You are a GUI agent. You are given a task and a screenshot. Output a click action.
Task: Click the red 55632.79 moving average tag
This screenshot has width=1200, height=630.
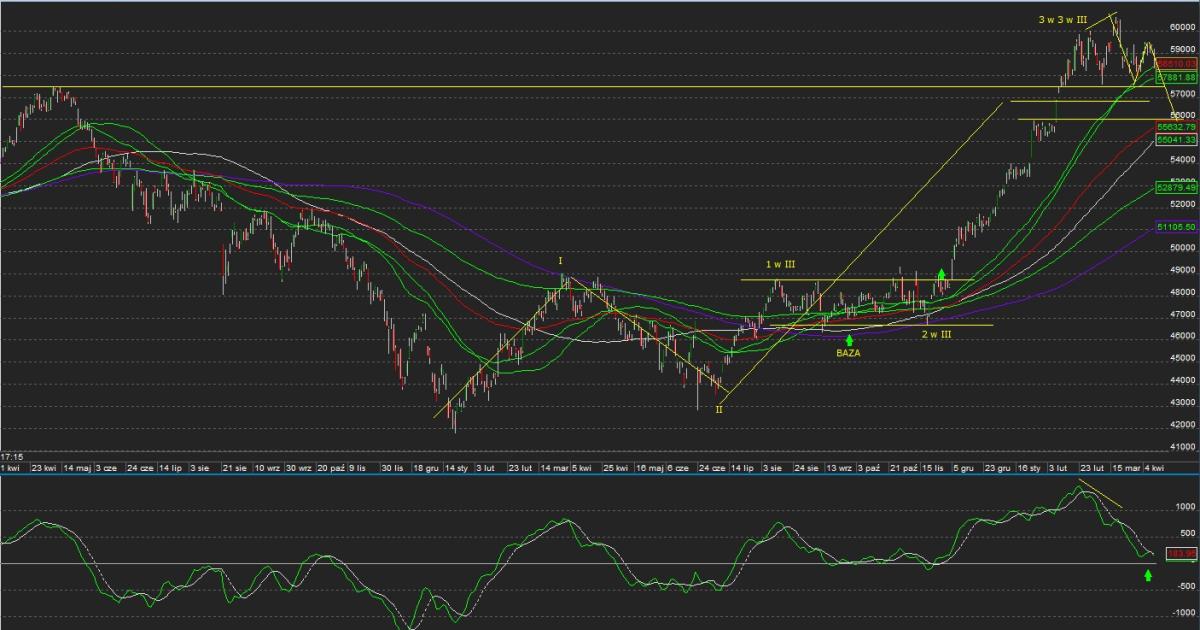coord(1176,128)
